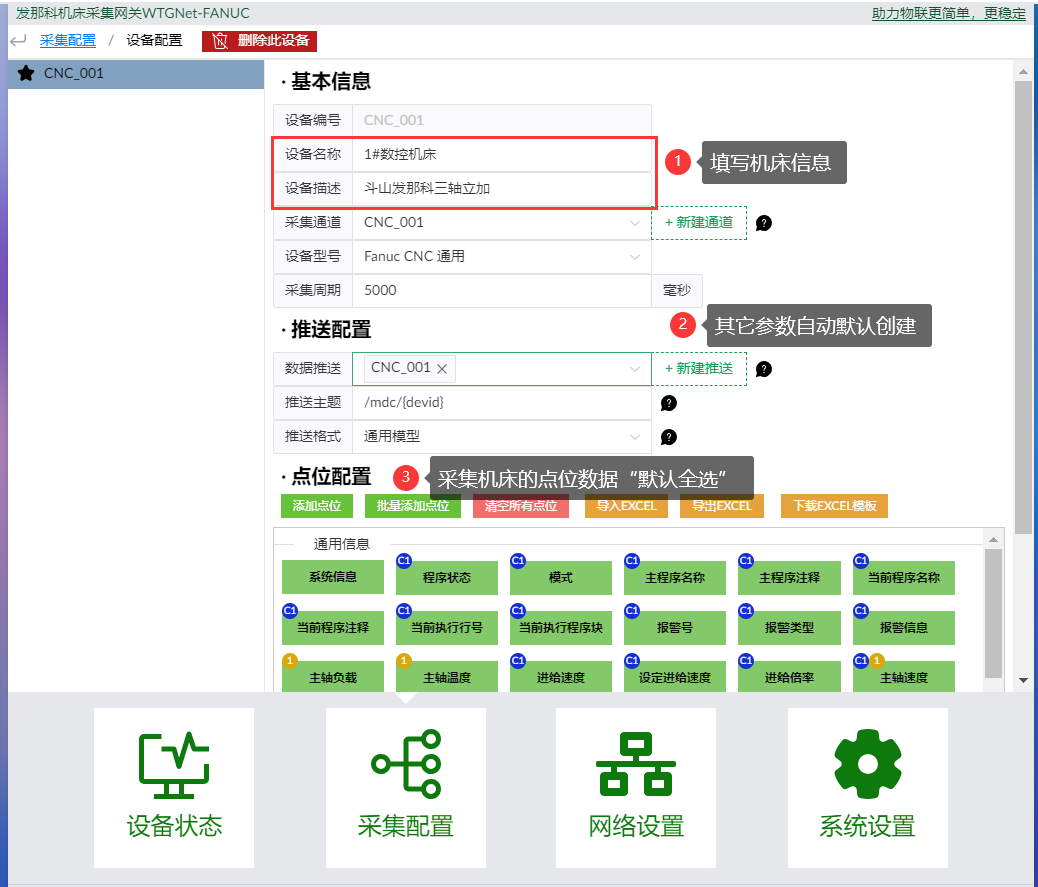Click the 采集周期 5000 input field
The image size is (1038, 887).
tap(502, 290)
